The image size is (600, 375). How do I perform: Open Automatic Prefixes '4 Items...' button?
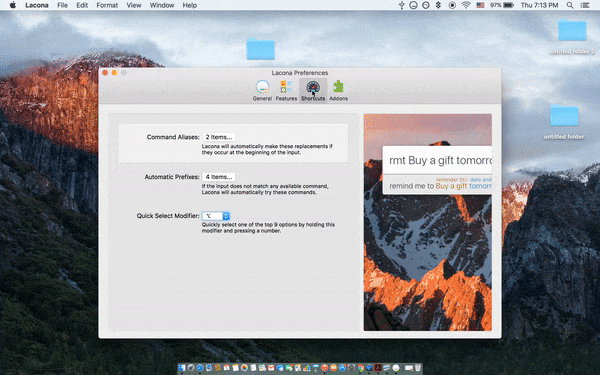coord(219,177)
